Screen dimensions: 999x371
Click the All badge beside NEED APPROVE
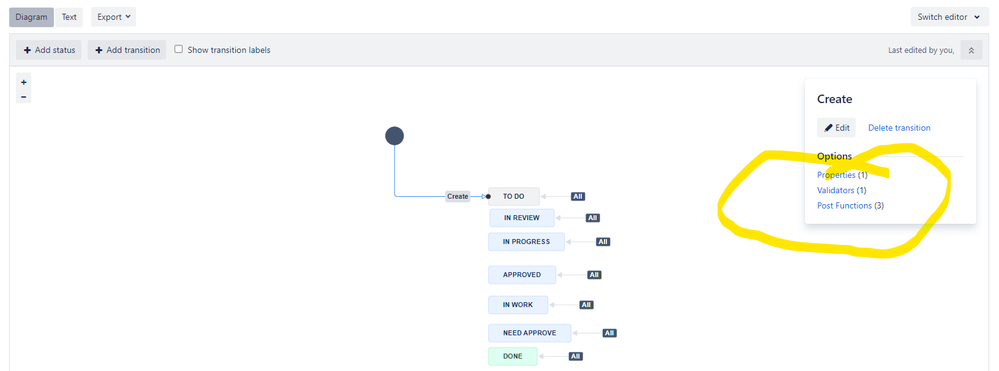coord(610,333)
